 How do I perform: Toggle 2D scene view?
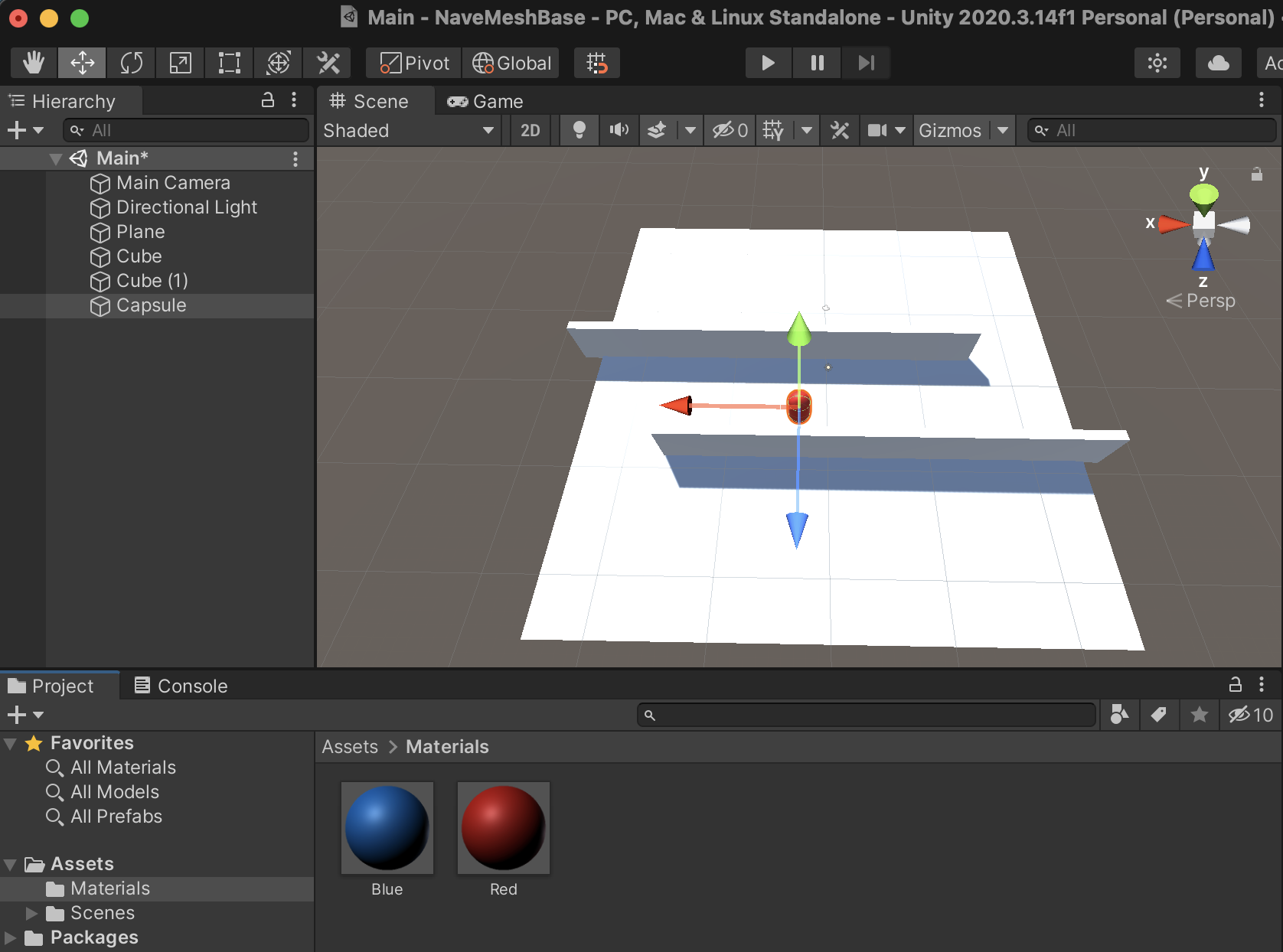pos(531,131)
